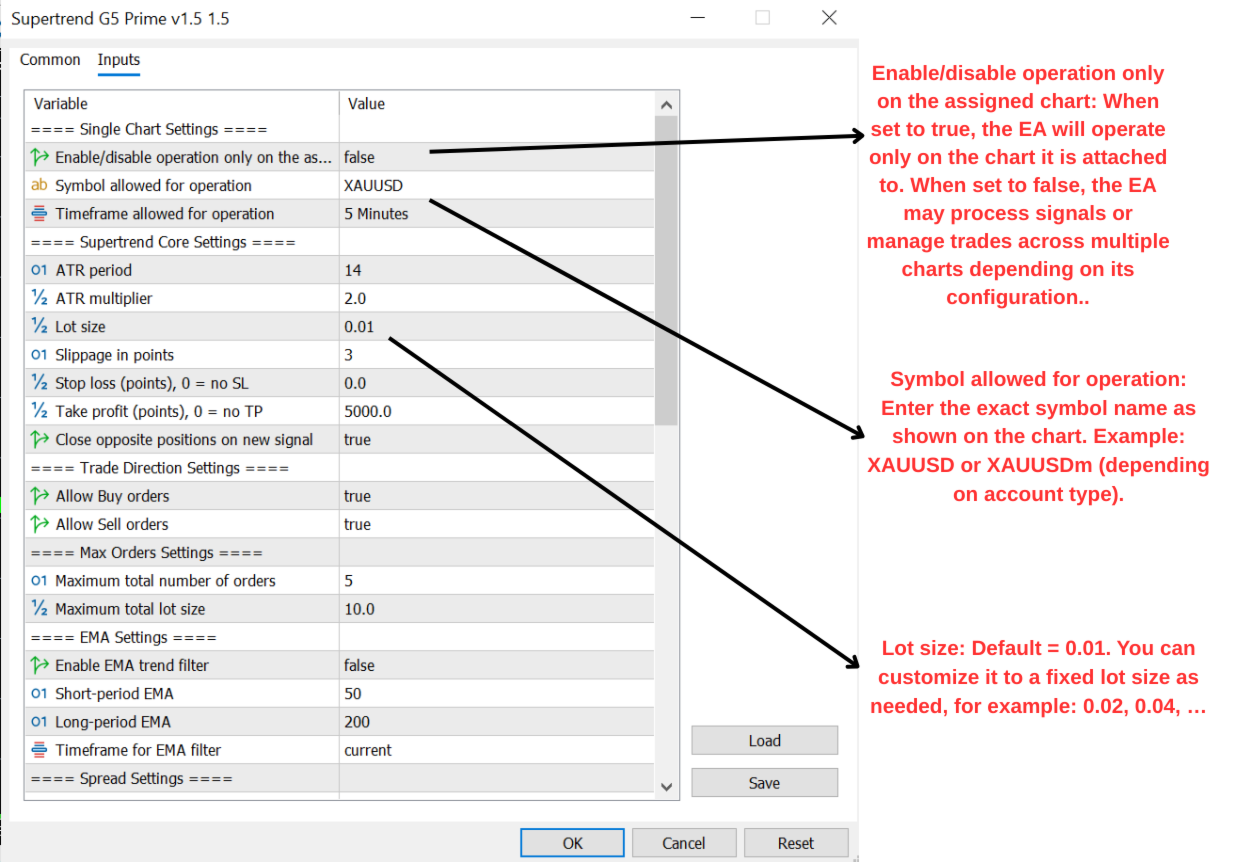Click the Load button

click(764, 741)
